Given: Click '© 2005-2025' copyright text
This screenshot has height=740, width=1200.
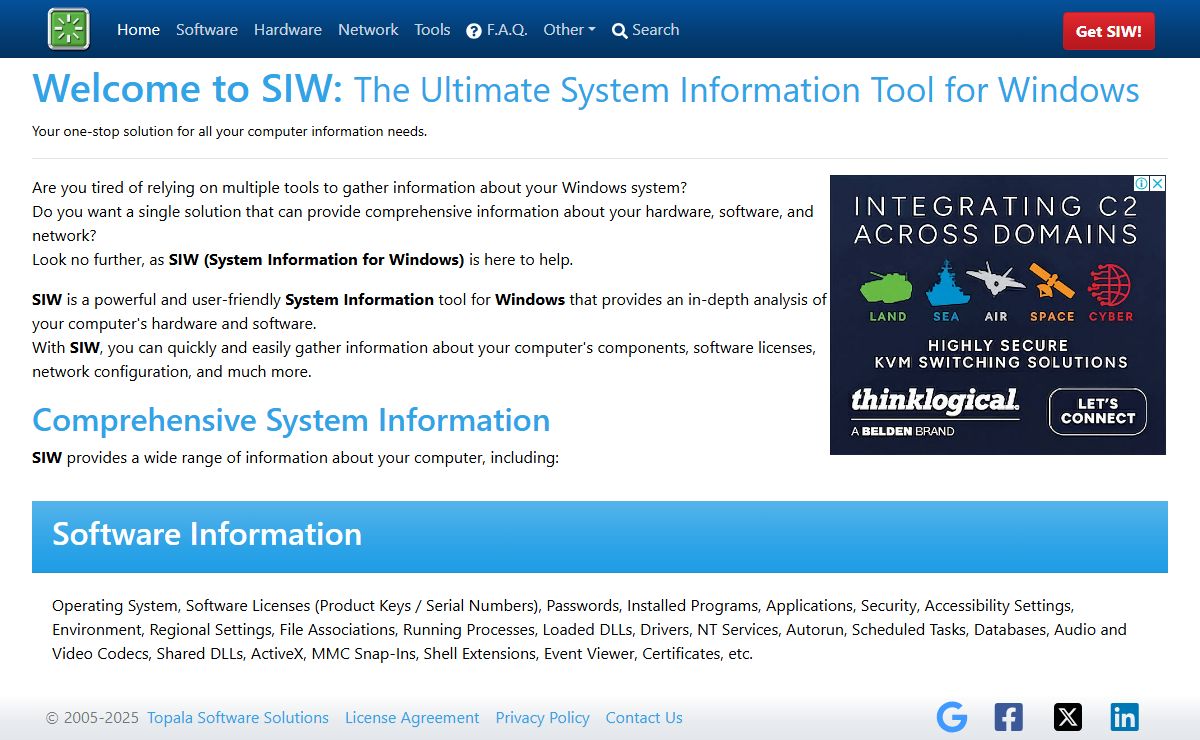Looking at the screenshot, I should pos(92,718).
